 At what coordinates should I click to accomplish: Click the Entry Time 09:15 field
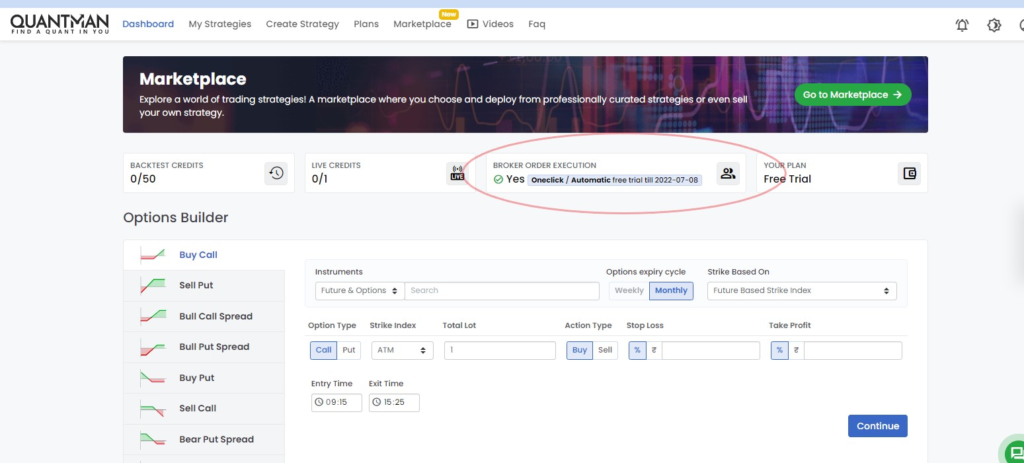[336, 402]
